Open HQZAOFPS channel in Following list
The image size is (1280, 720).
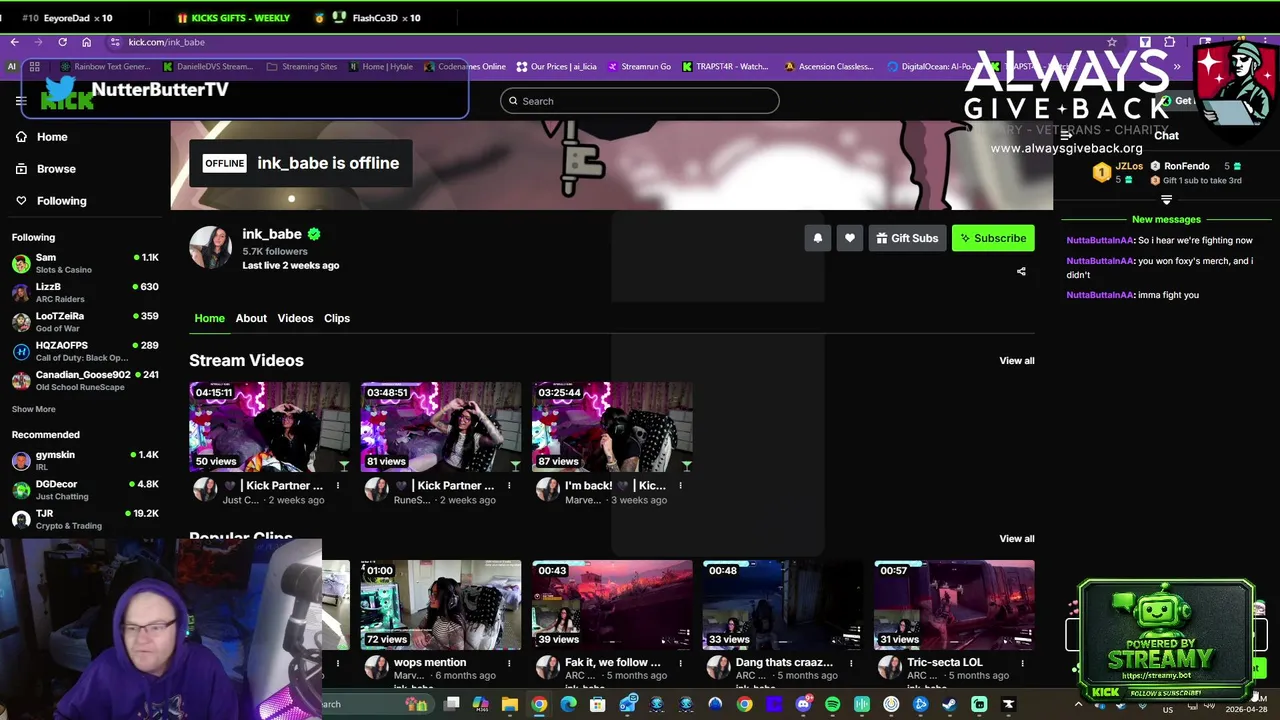85,351
